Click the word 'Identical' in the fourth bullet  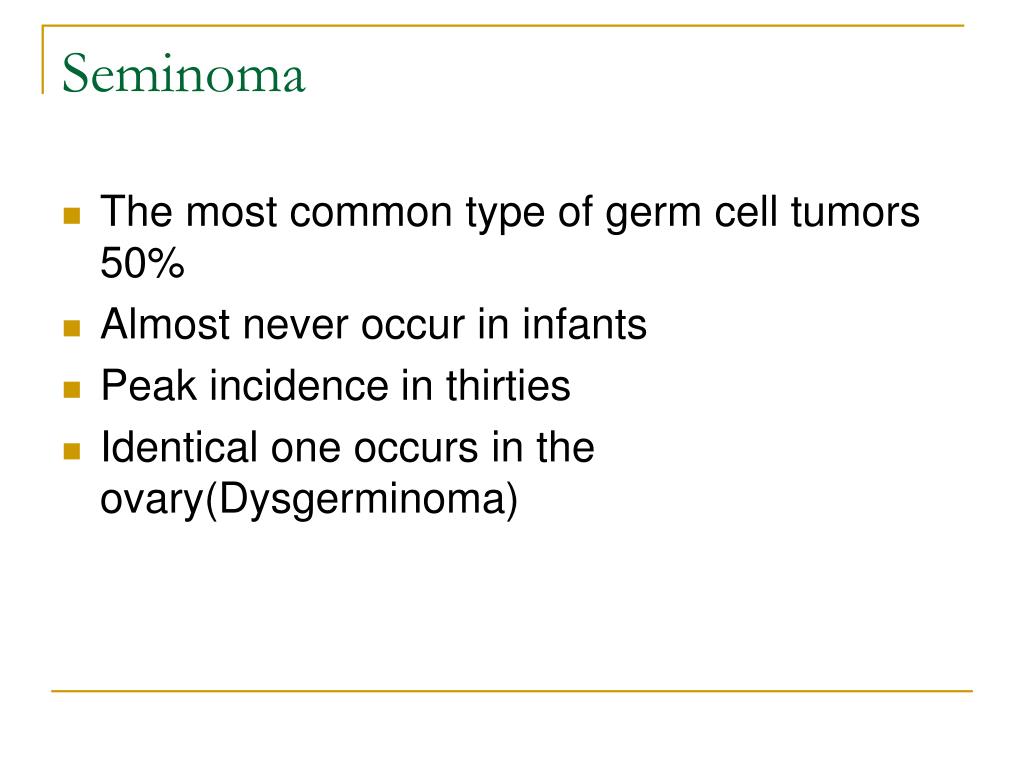[178, 448]
